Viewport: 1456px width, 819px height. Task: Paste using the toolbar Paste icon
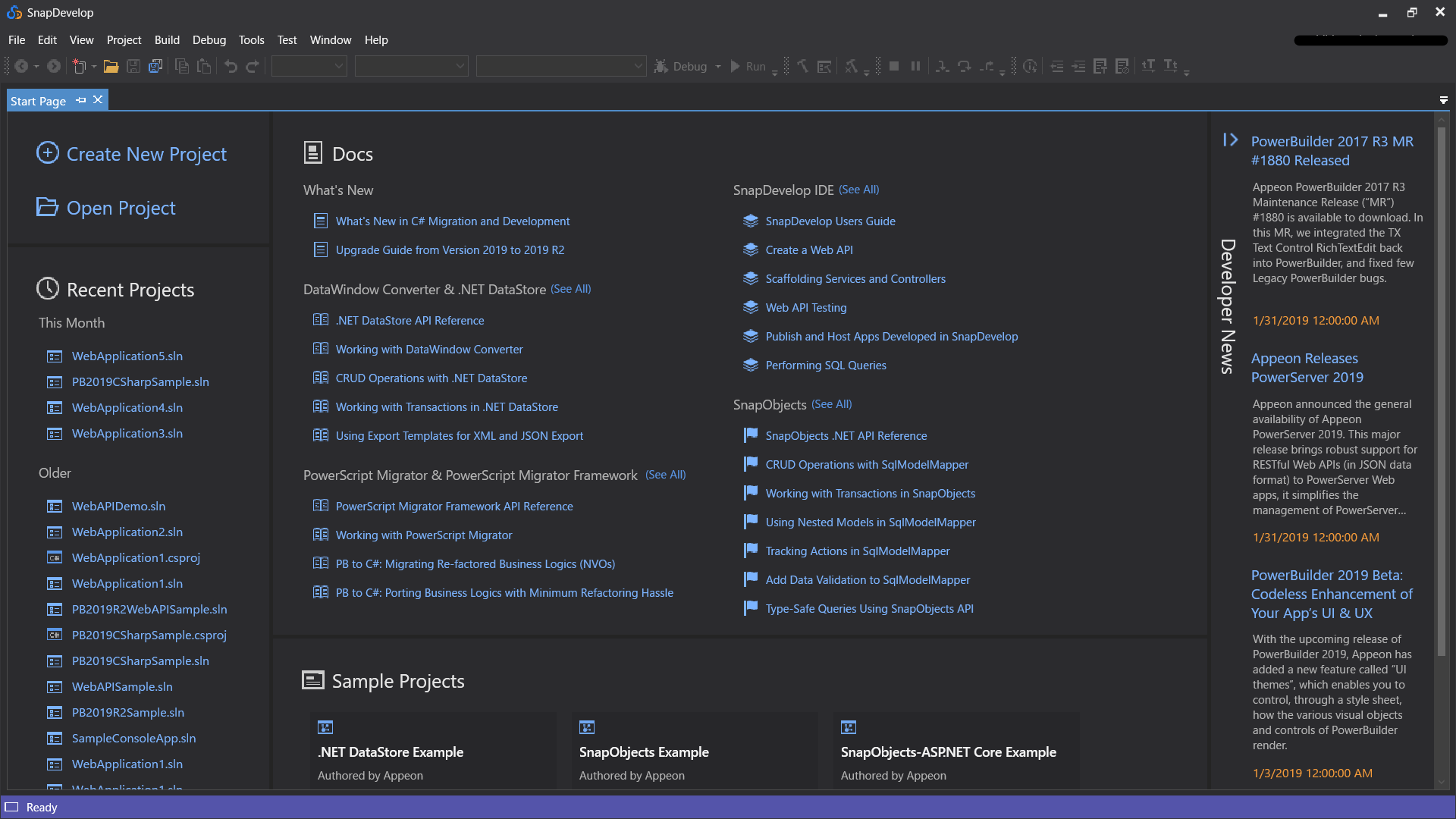[203, 66]
